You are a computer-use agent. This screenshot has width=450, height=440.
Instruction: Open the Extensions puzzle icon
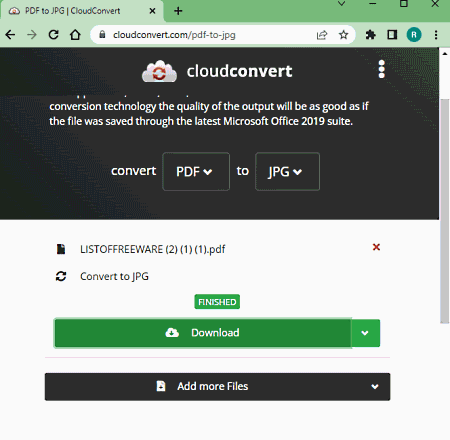coord(370,35)
